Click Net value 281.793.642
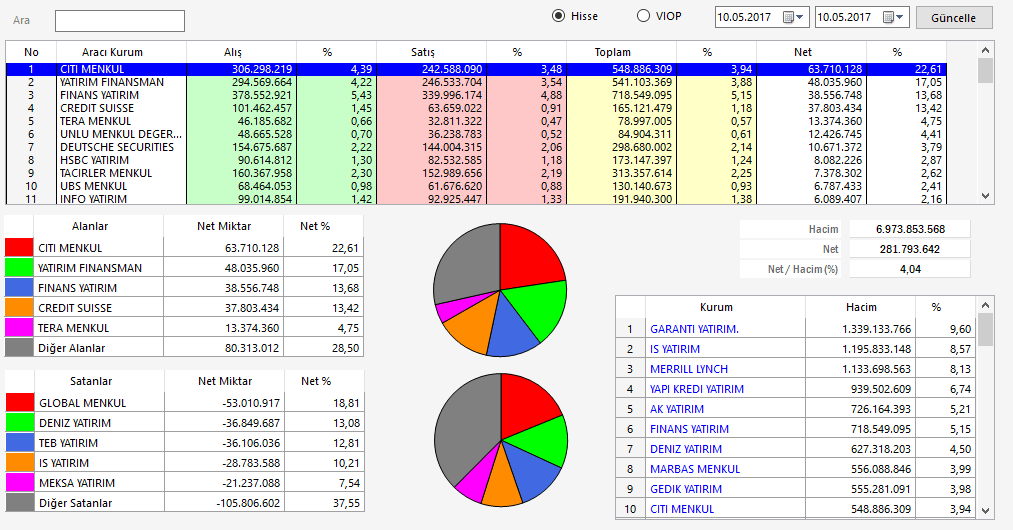The image size is (1013, 530). click(910, 249)
